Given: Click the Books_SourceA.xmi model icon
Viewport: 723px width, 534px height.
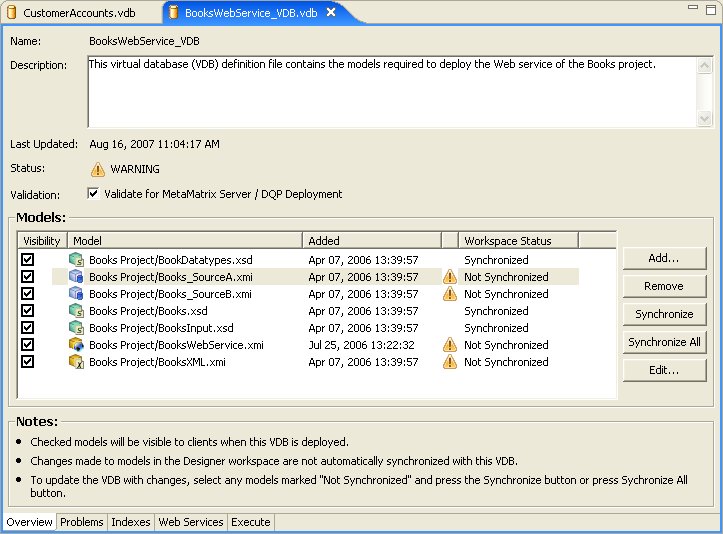Looking at the screenshot, I should point(76,277).
